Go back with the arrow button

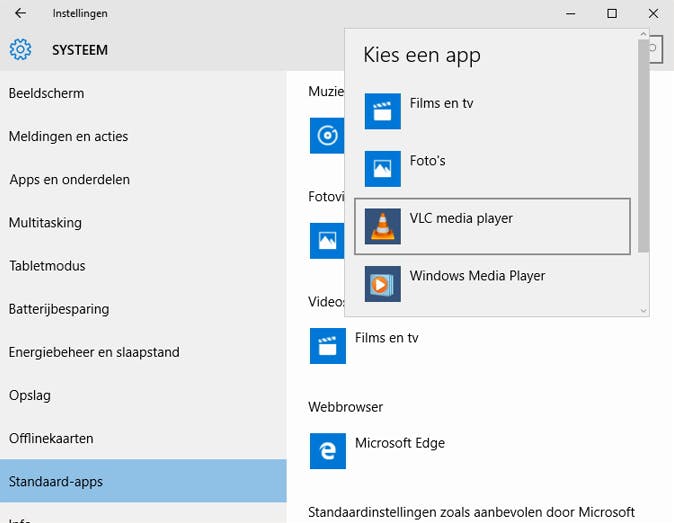tap(20, 14)
